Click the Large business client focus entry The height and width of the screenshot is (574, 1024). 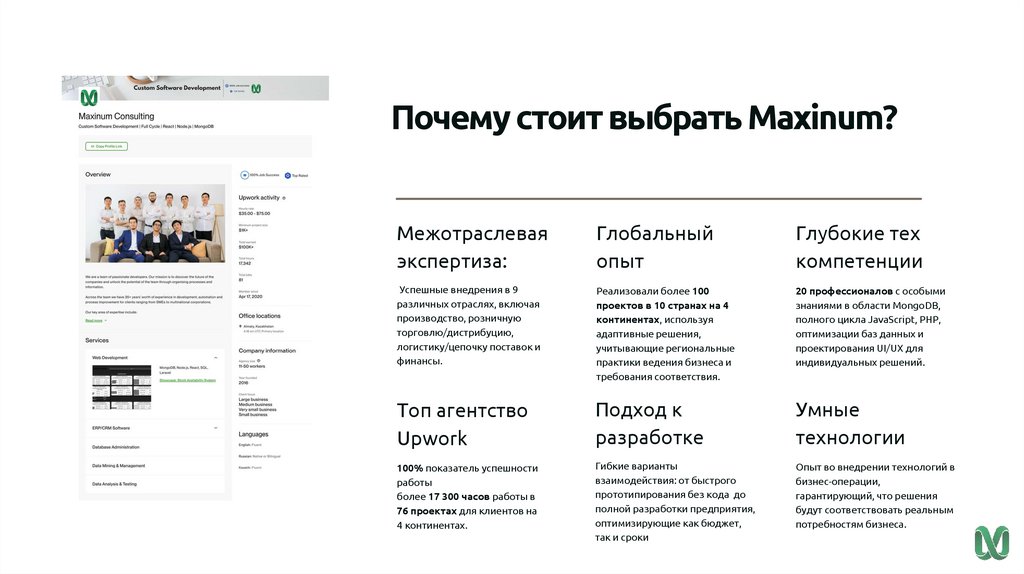[x=253, y=400]
